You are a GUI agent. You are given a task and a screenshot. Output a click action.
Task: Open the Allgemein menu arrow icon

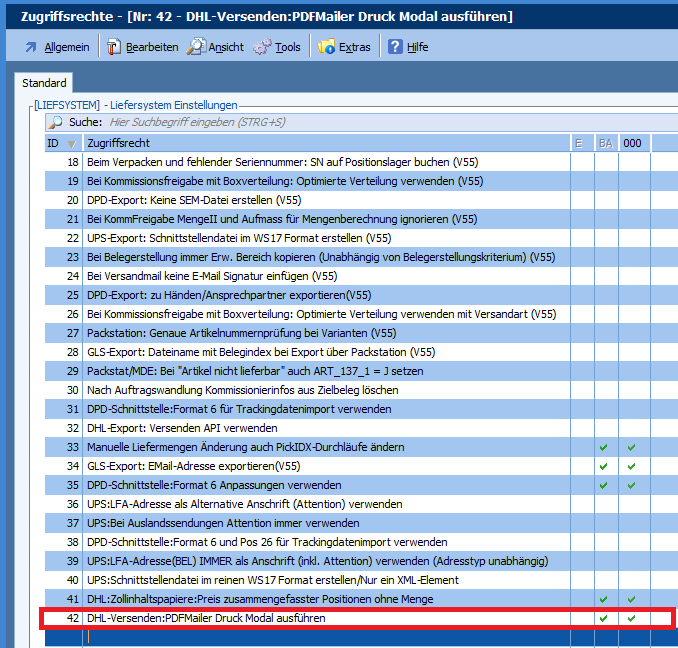pos(31,47)
